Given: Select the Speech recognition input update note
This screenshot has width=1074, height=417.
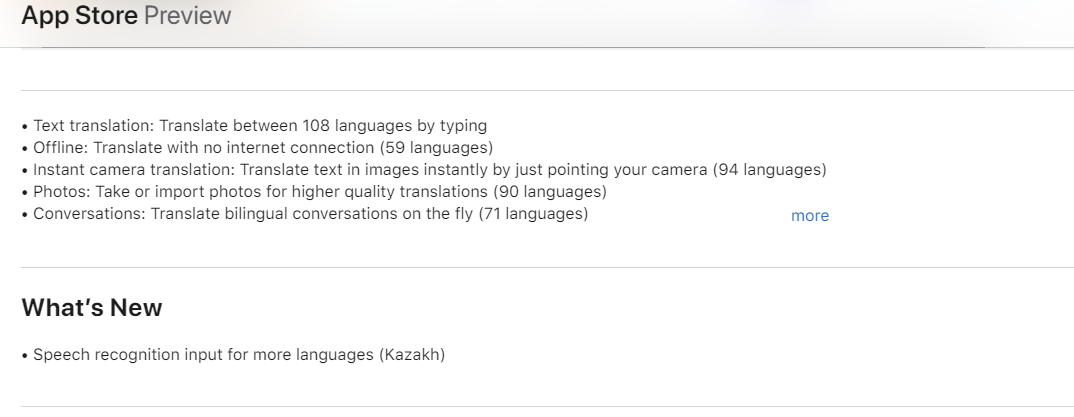Looking at the screenshot, I should [233, 355].
